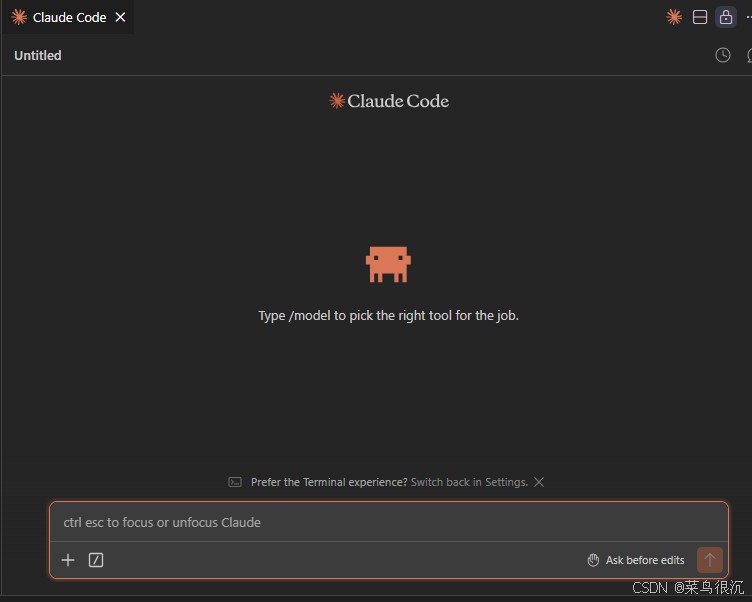Click the Claude Code logo heading
This screenshot has height=602, width=752.
(x=388, y=101)
